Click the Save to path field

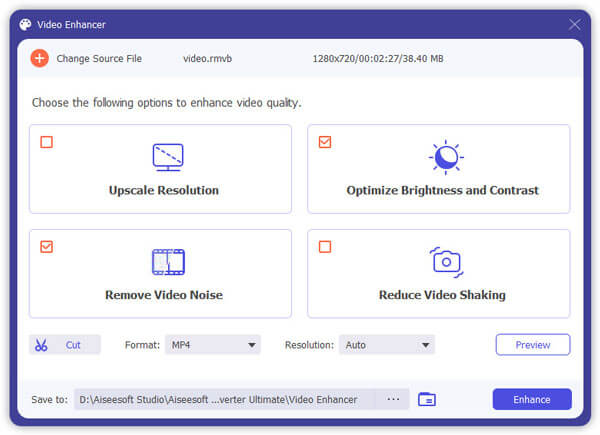pyautogui.click(x=224, y=399)
